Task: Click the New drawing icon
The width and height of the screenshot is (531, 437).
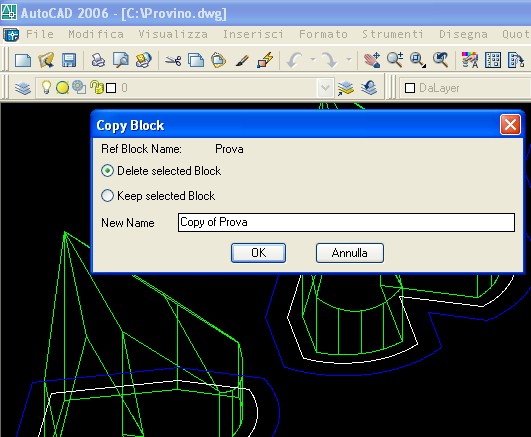Action: point(23,61)
